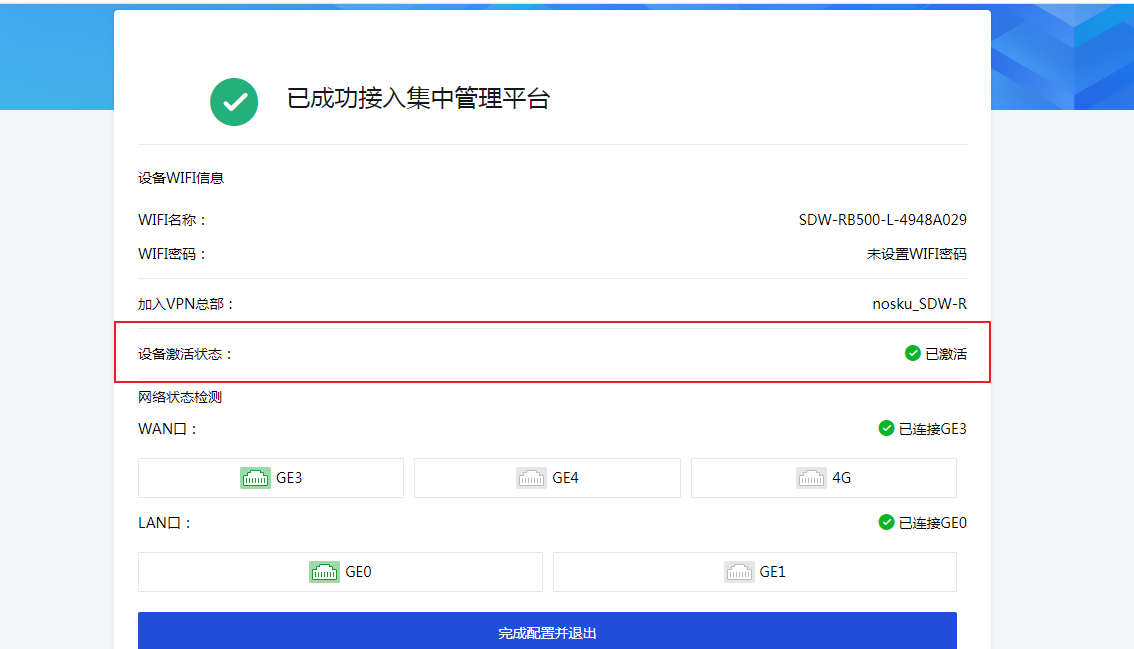Image resolution: width=1134 pixels, height=649 pixels.
Task: Click the 4G port icon
Action: pos(811,478)
